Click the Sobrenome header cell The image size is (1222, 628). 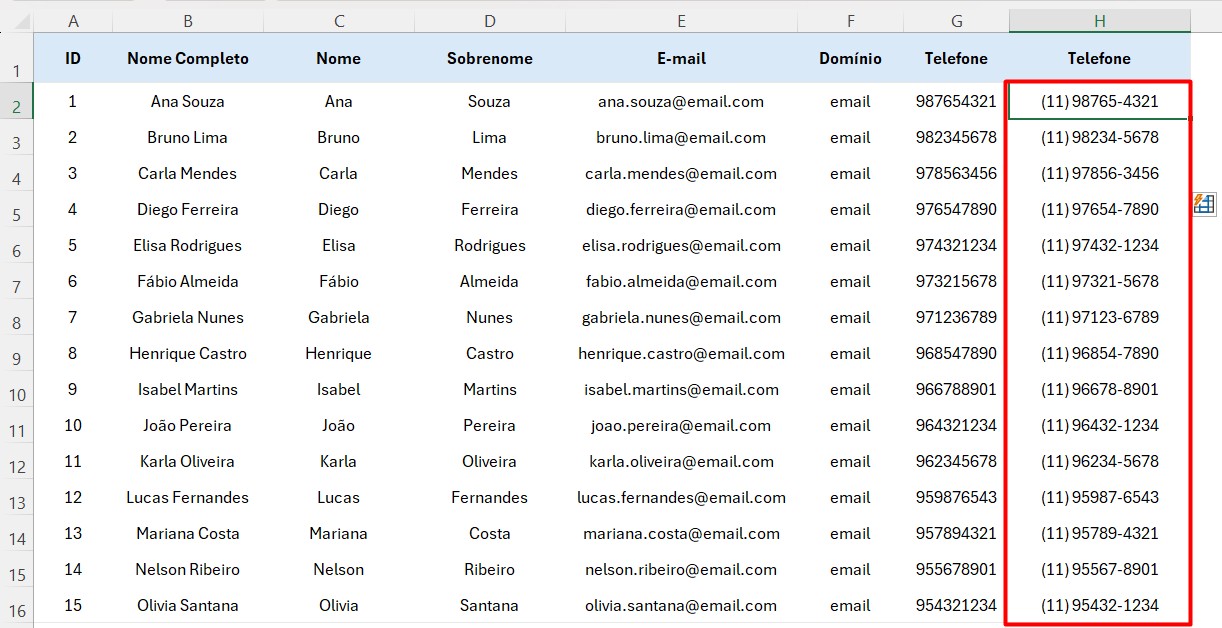pos(489,58)
